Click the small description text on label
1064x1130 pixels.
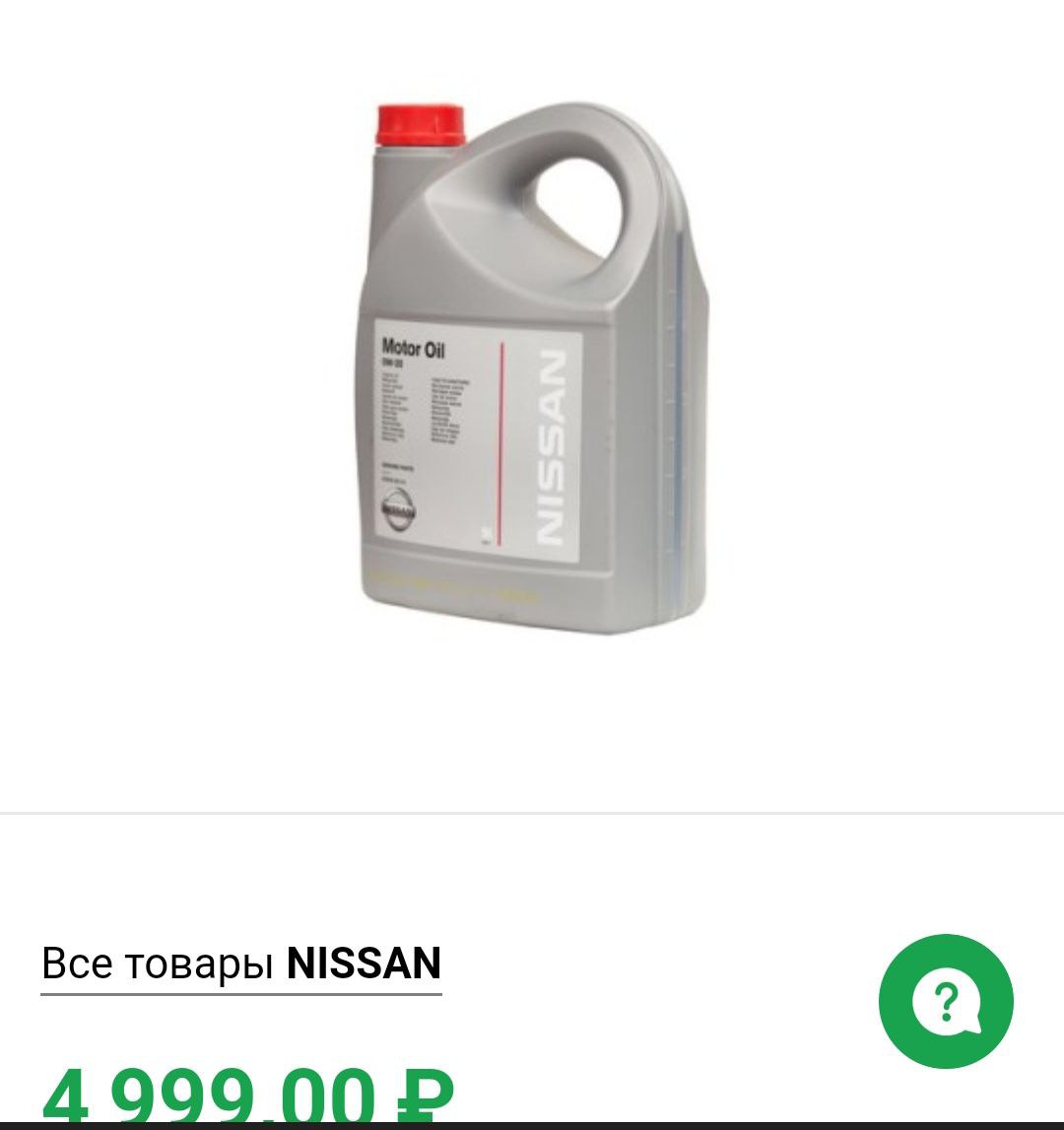pyautogui.click(x=426, y=409)
